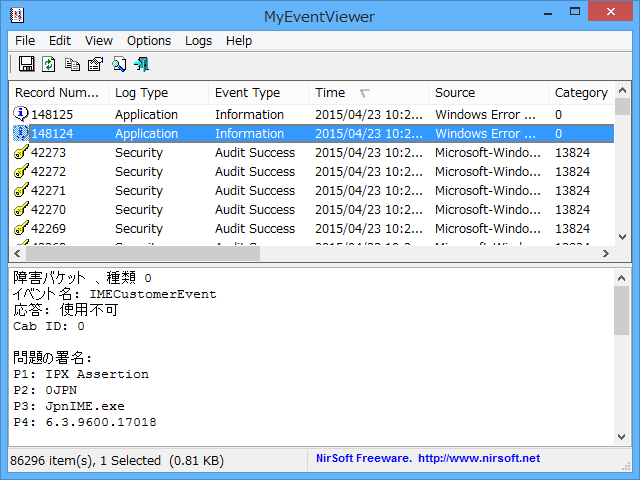Click 'Cab ID: 0' line

(49, 326)
